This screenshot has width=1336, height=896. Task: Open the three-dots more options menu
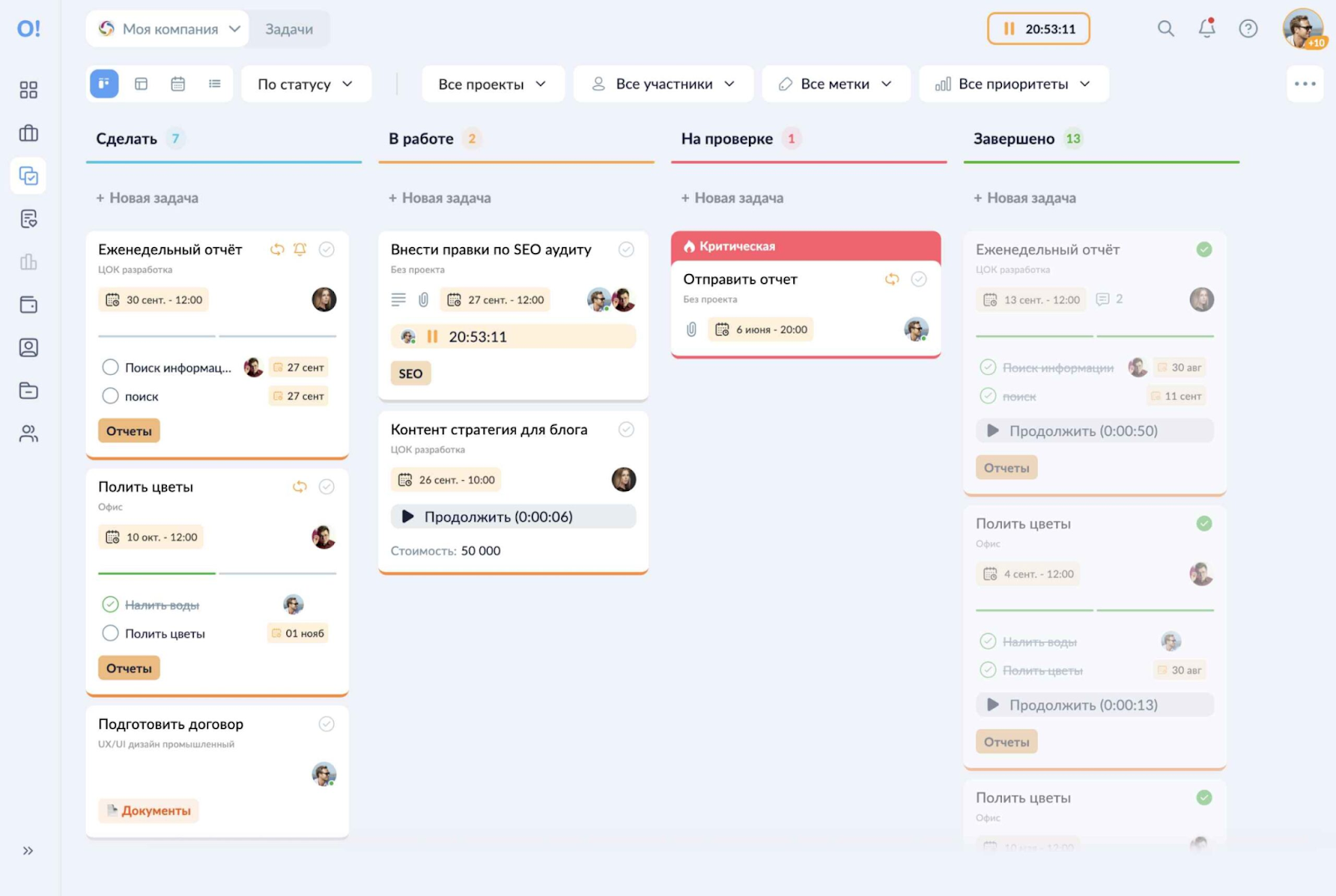(1304, 84)
